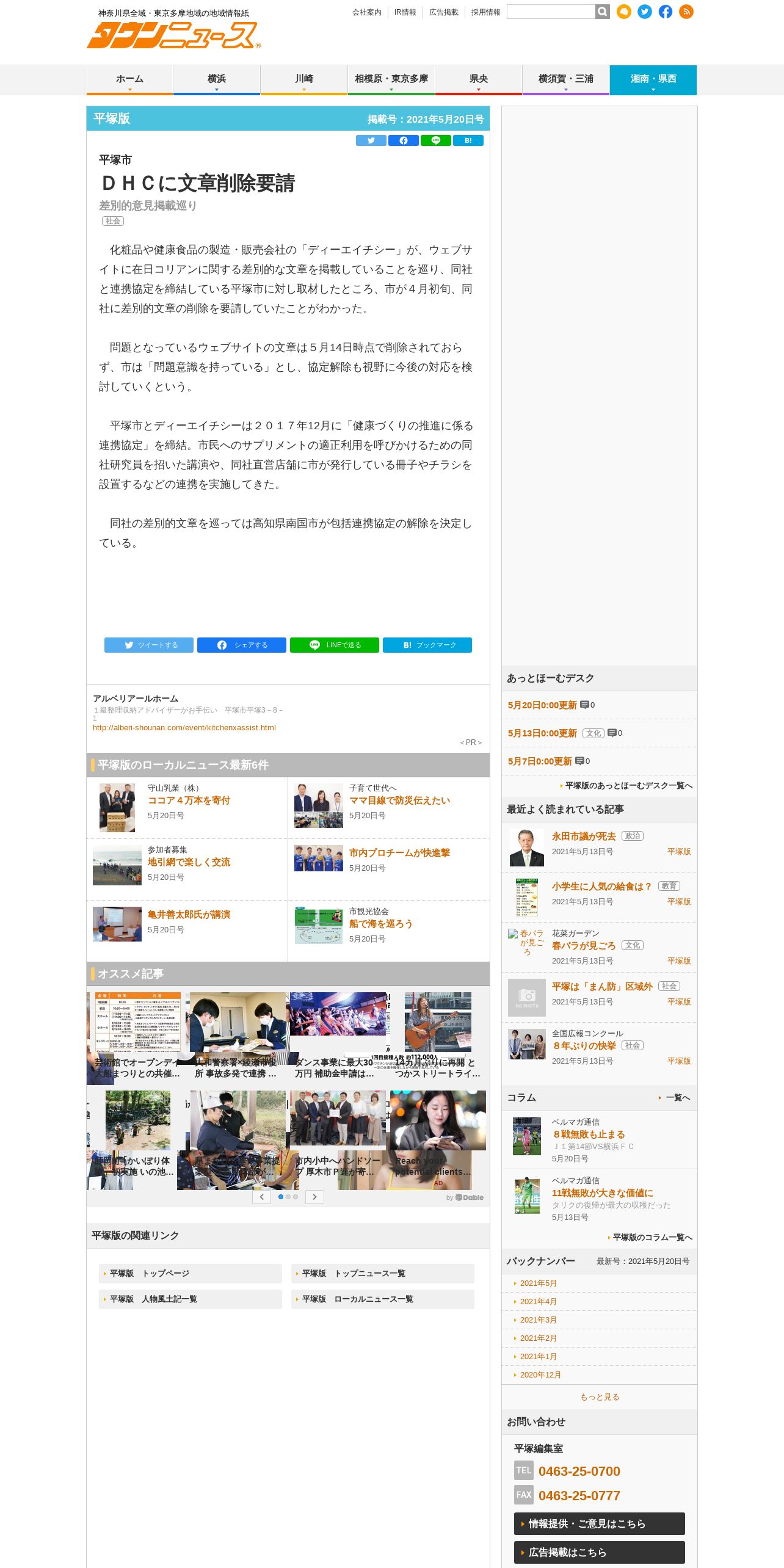Click 広告掲載はこちら button
The width and height of the screenshot is (784, 1568).
click(x=600, y=1552)
